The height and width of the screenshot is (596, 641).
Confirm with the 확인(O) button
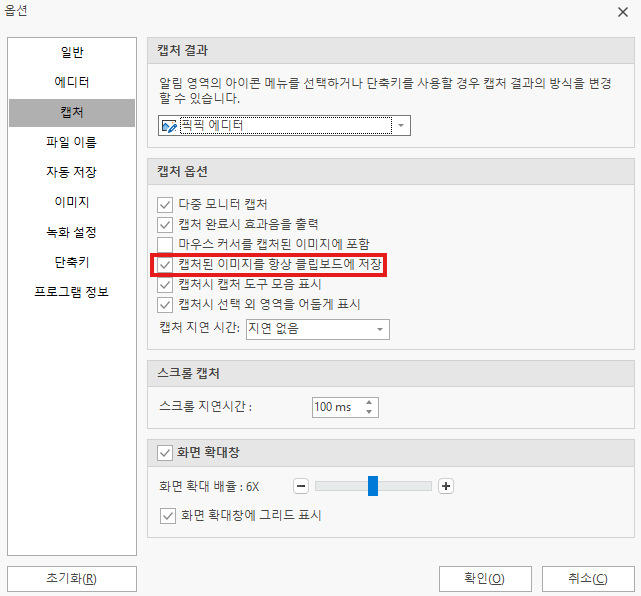(x=485, y=579)
